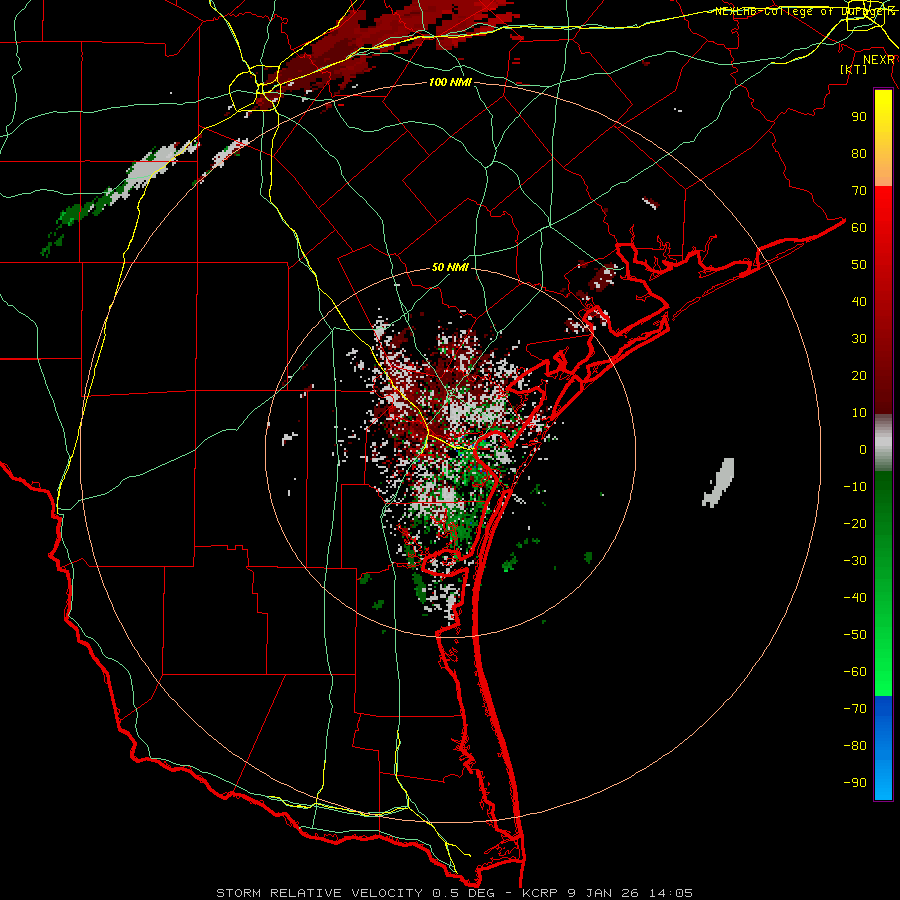Viewport: 900px width, 900px height.
Task: Click the [KT] units label above scale
Action: (x=854, y=69)
